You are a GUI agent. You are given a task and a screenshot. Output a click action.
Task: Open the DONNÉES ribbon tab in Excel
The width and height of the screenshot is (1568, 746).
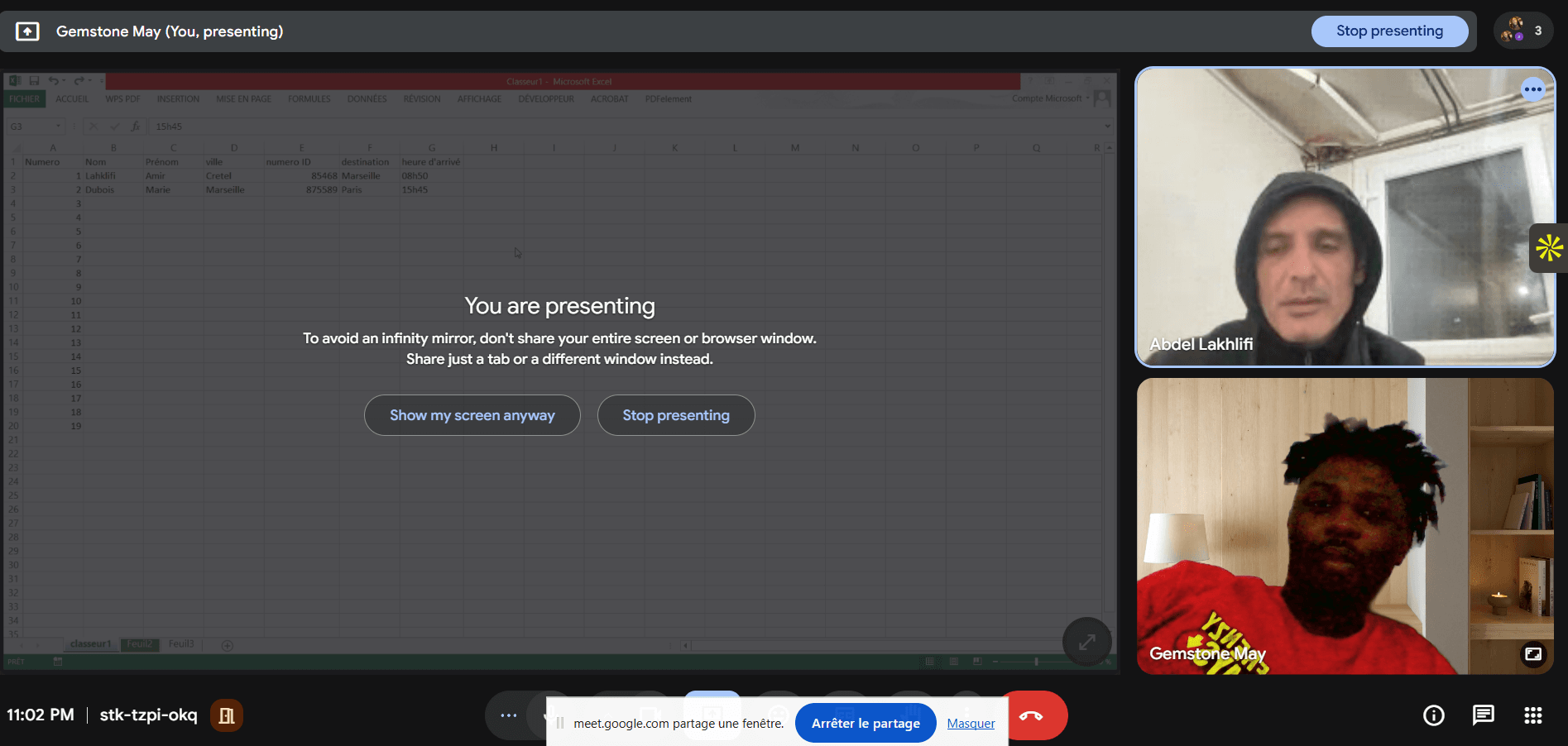pyautogui.click(x=367, y=99)
